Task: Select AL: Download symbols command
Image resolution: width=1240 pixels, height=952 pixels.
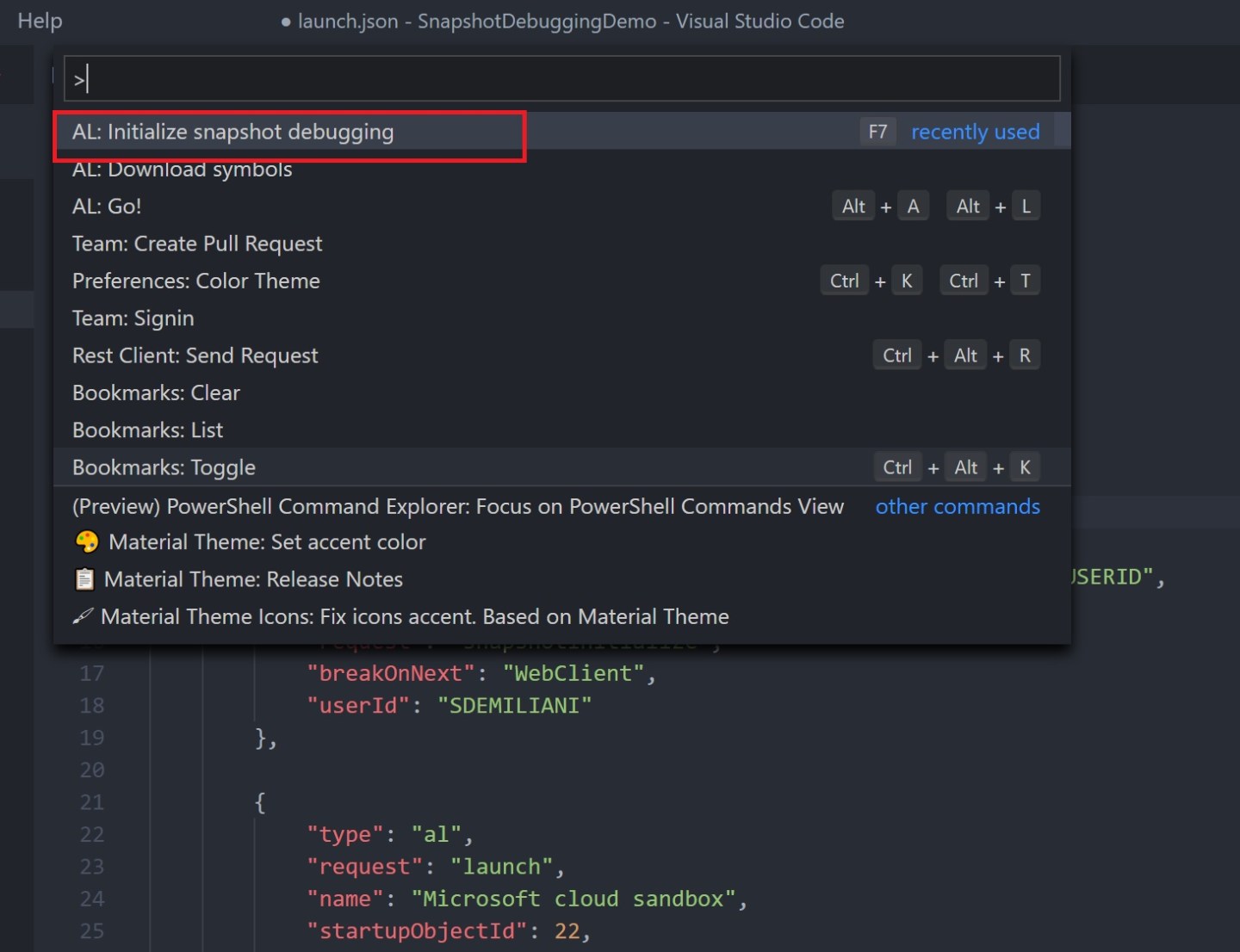Action: [x=562, y=169]
